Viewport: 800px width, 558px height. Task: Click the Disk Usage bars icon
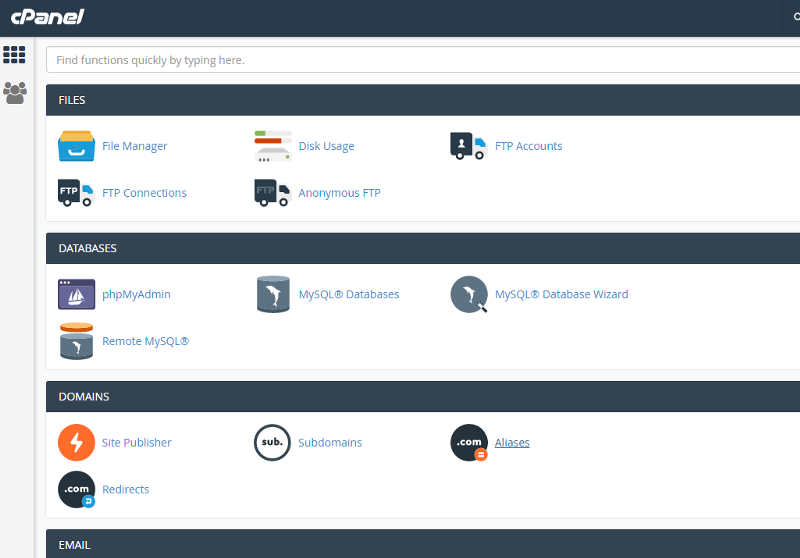[273, 146]
